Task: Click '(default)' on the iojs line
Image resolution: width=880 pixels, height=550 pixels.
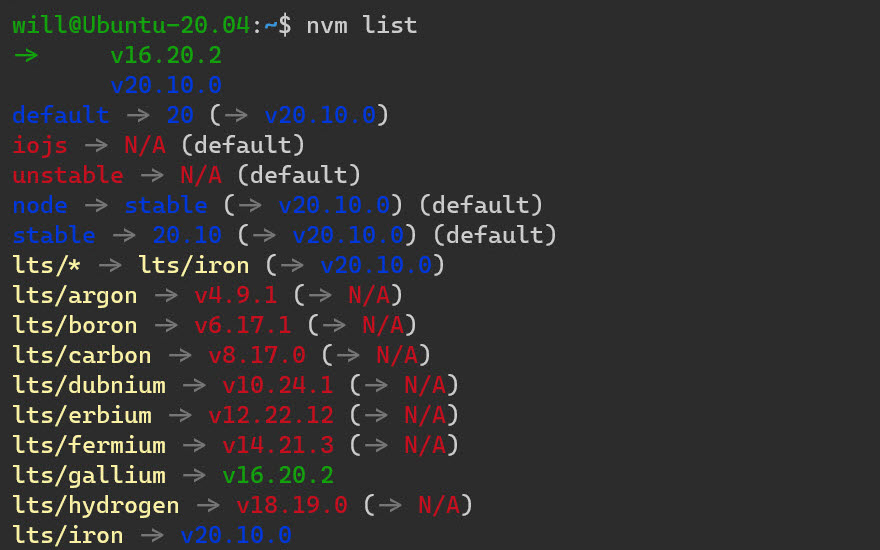Action: pos(243,145)
